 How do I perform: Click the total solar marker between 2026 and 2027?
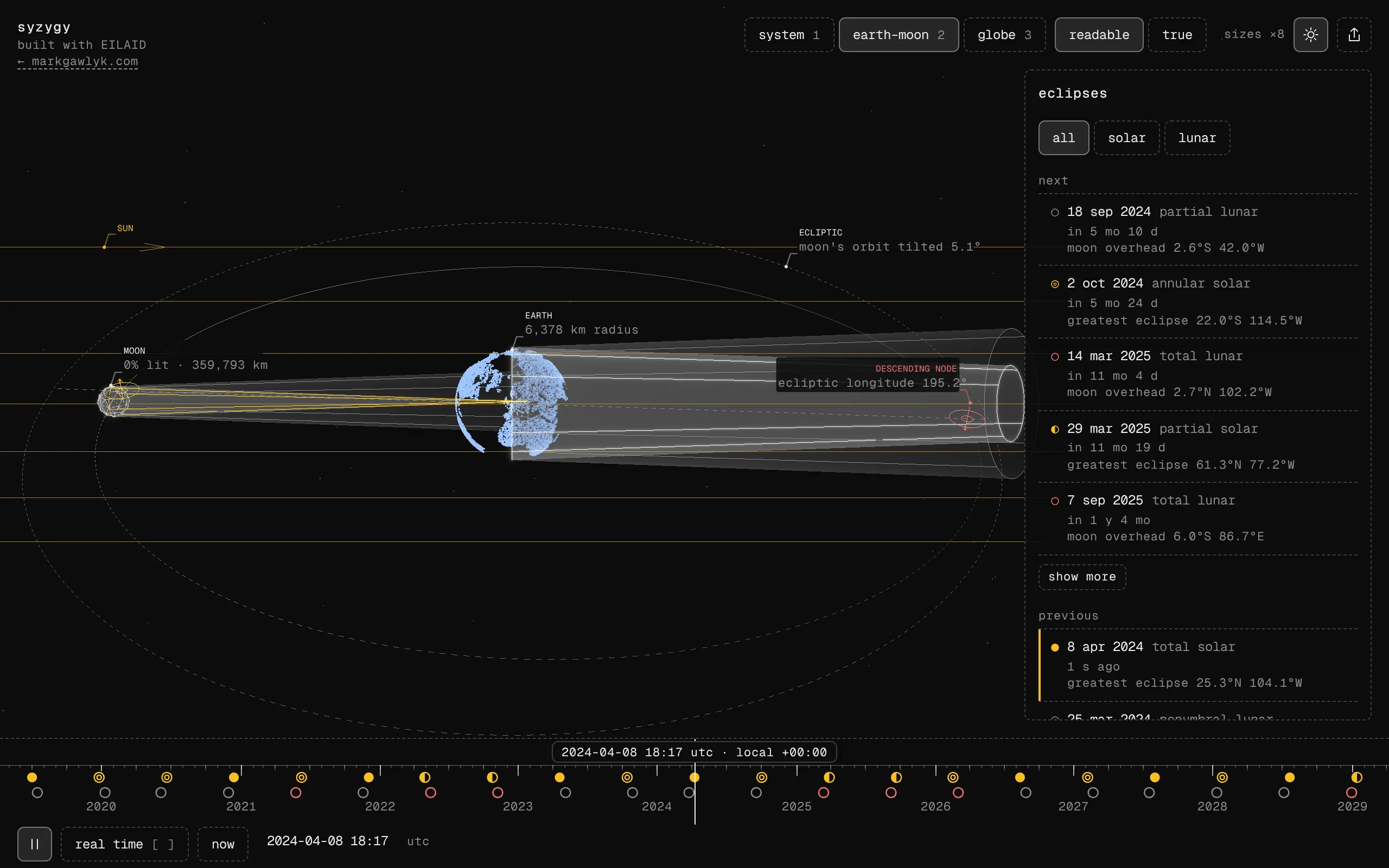point(1020,777)
